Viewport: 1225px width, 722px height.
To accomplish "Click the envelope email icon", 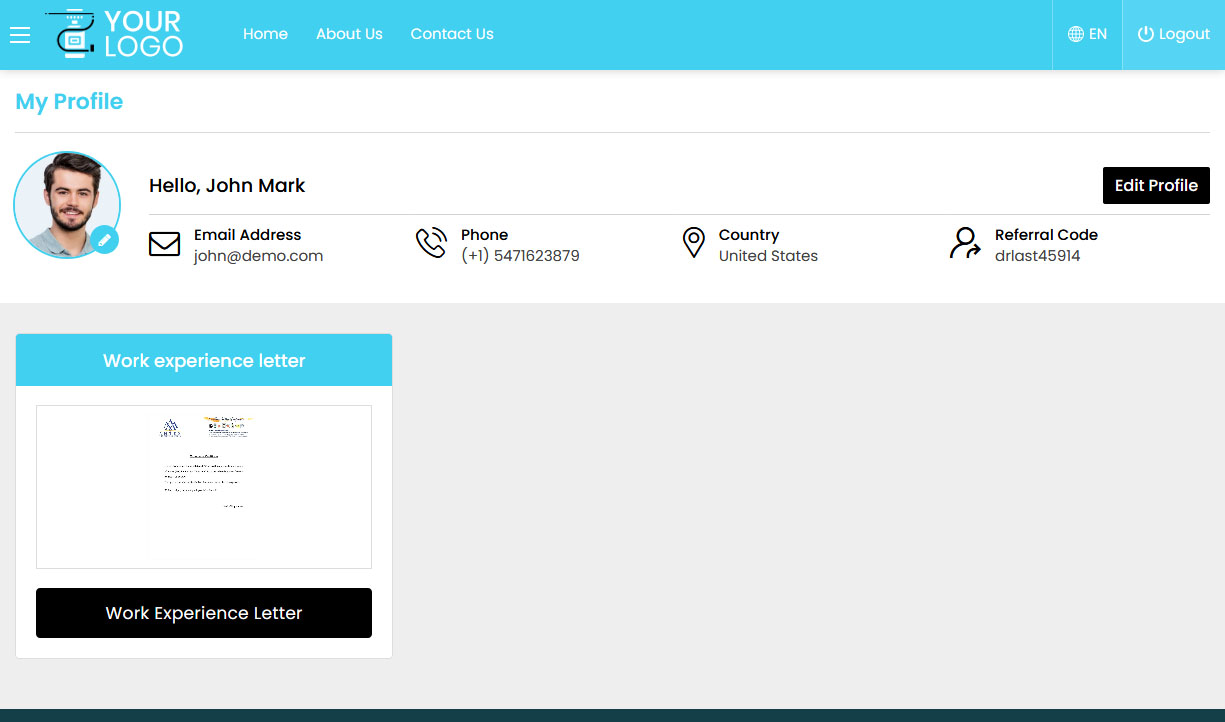I will 164,244.
